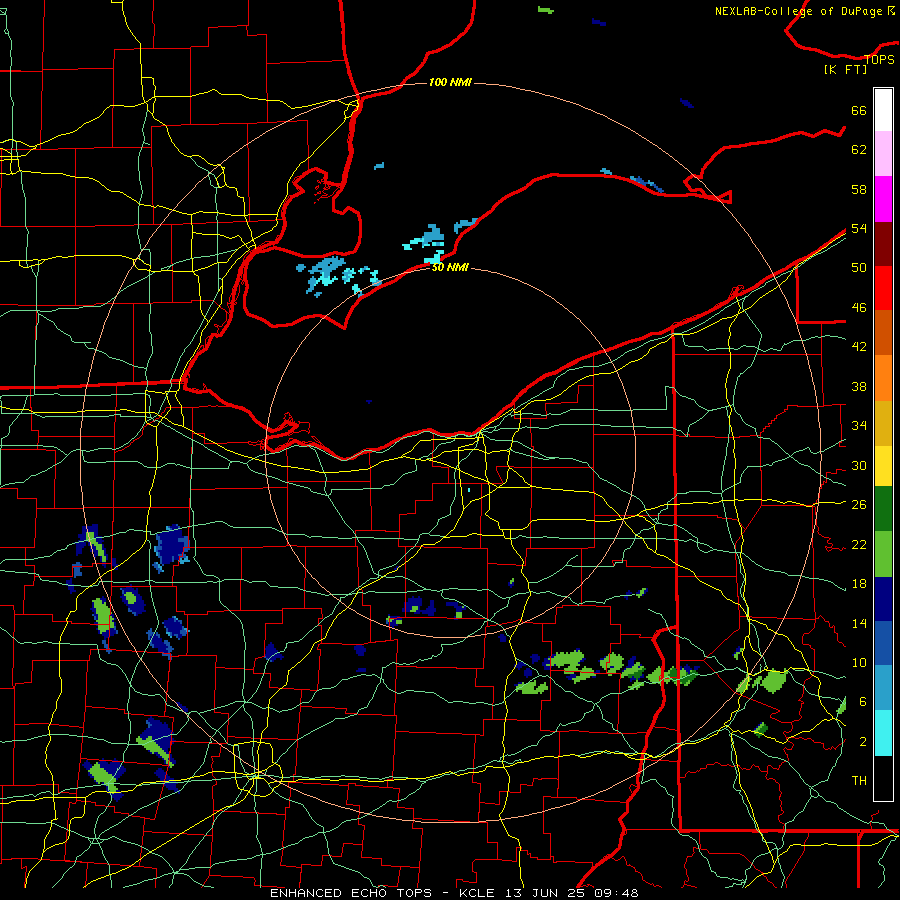Click legend value 66
This screenshot has width=900, height=900.
pyautogui.click(x=859, y=110)
